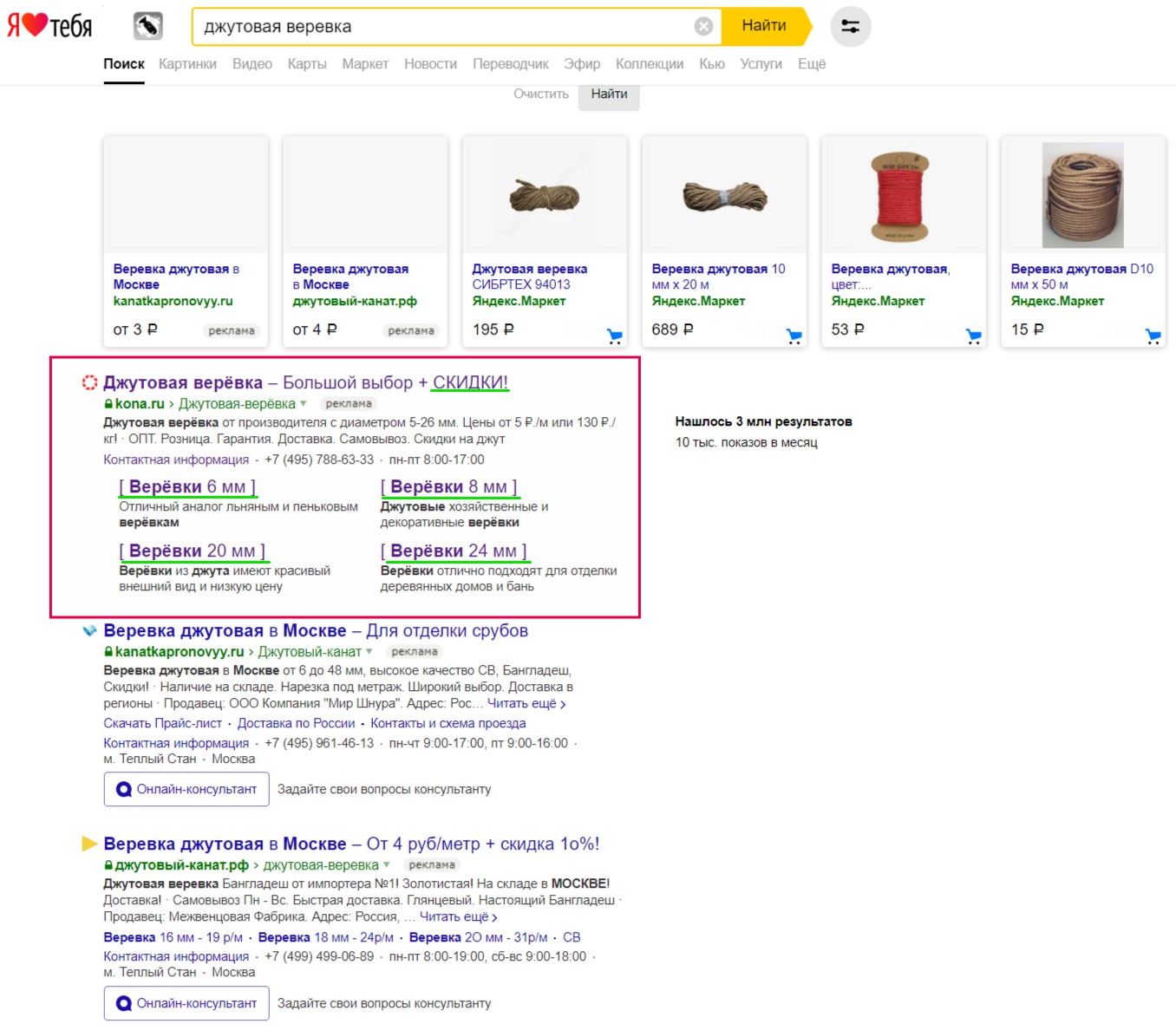
Task: Open the Переводчик tab
Action: pos(511,64)
